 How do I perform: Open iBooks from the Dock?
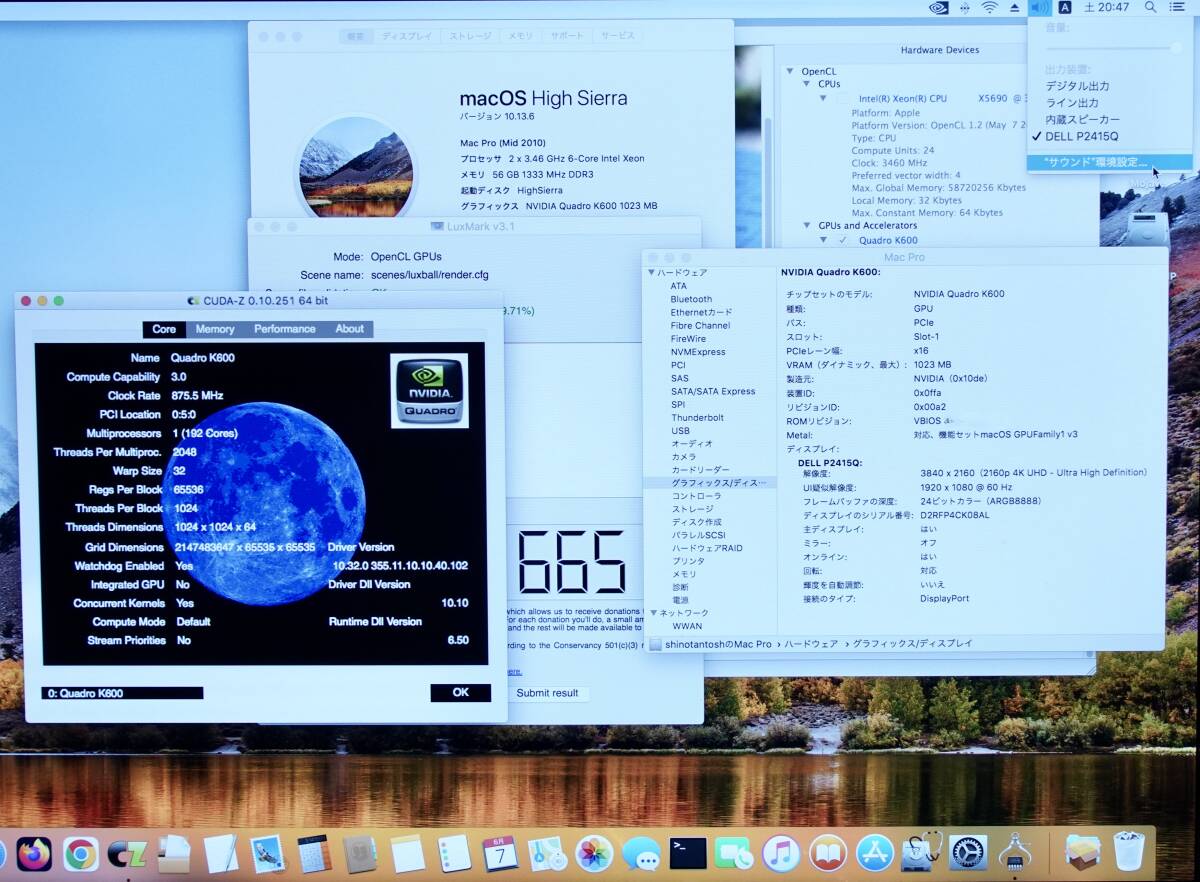828,854
